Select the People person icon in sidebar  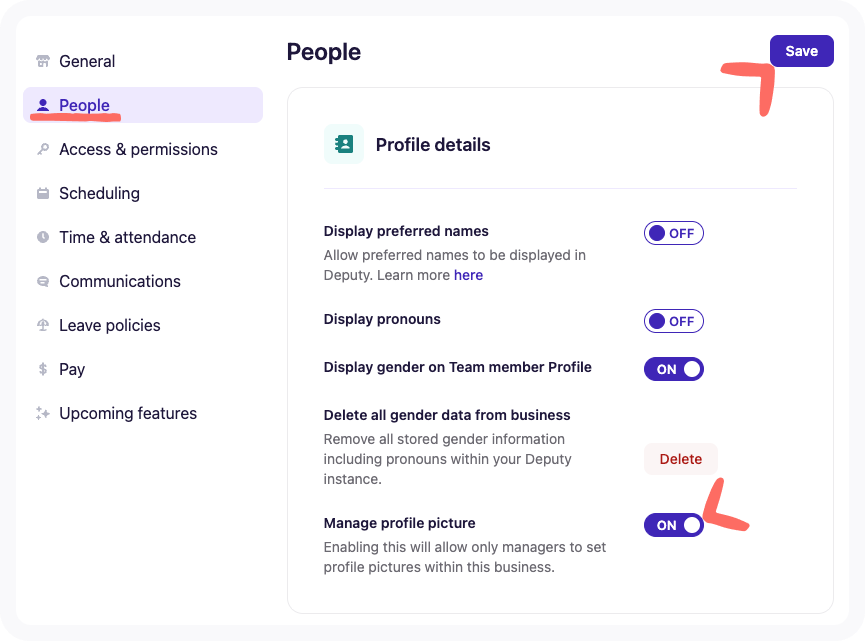pyautogui.click(x=41, y=104)
